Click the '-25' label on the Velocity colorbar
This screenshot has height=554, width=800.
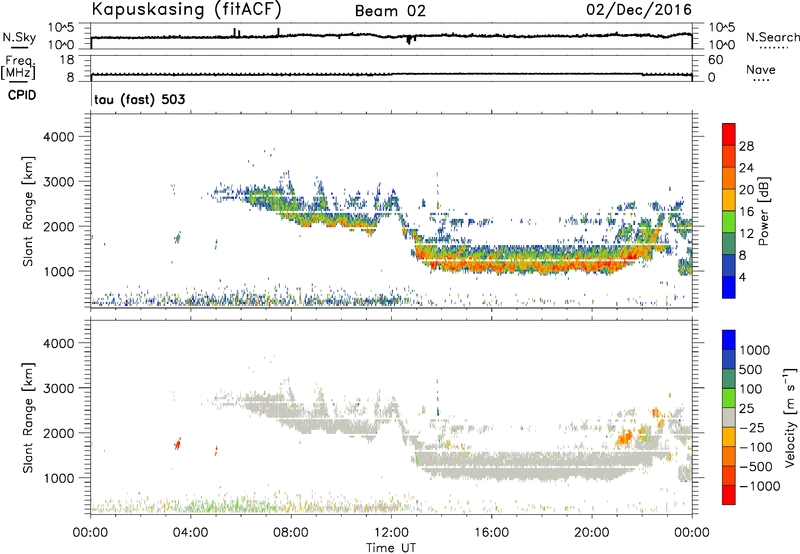(752, 428)
